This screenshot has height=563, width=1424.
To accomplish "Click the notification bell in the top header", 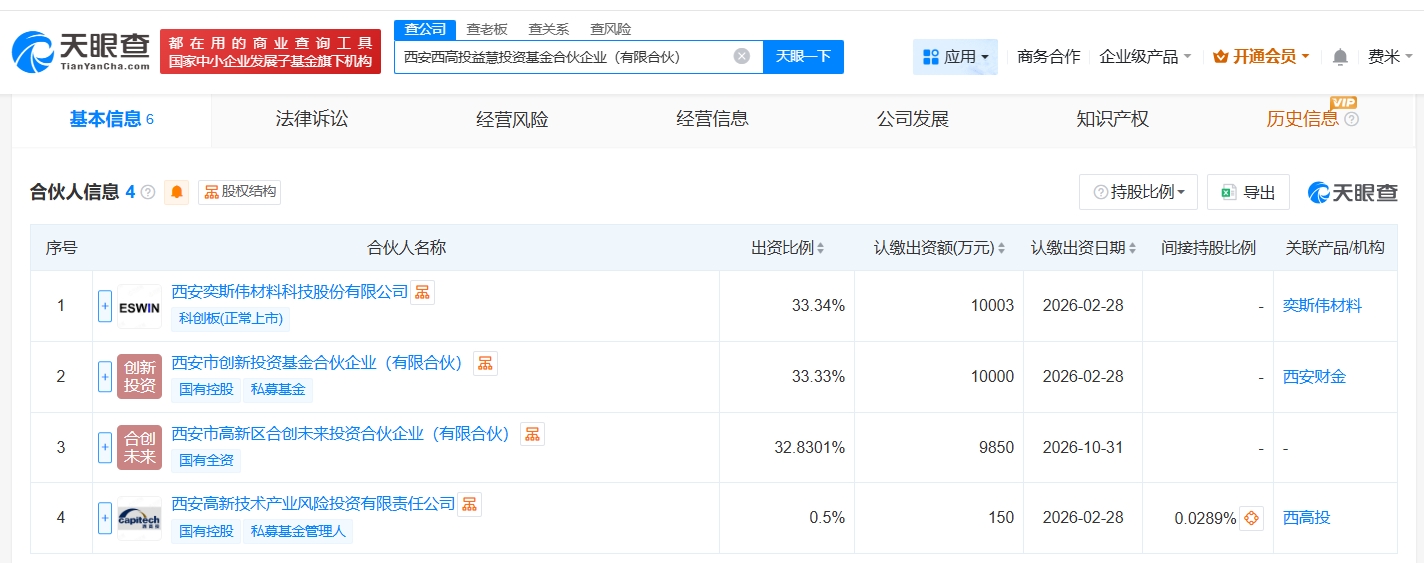I will tap(1340, 57).
